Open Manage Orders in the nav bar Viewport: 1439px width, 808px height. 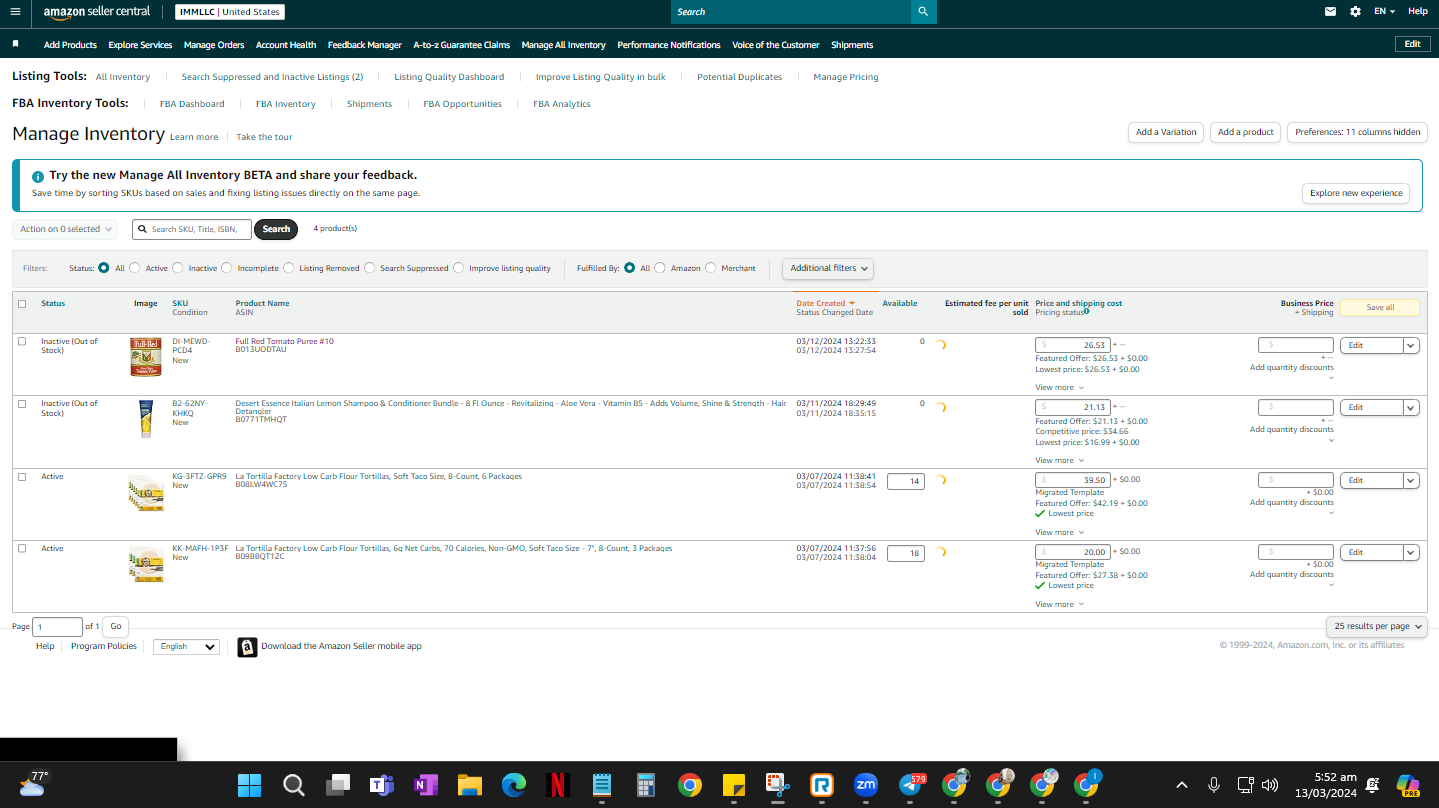(x=214, y=45)
